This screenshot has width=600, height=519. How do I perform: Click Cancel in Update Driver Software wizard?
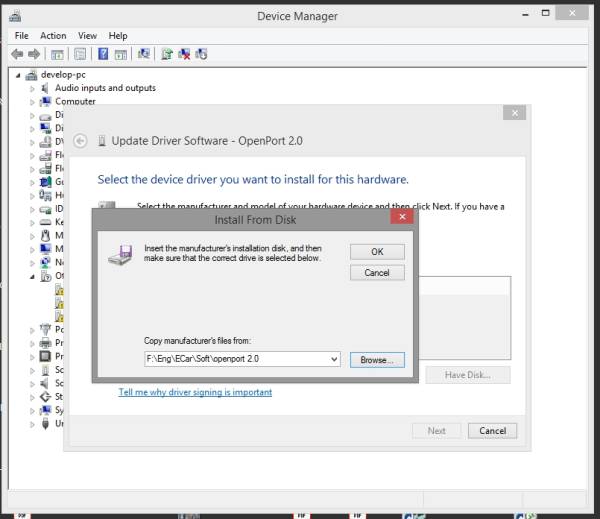(492, 431)
